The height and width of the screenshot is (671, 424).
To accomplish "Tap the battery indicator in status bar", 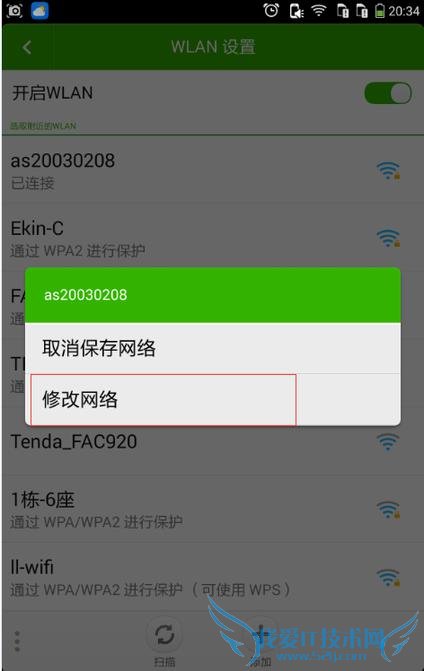I will coord(380,11).
